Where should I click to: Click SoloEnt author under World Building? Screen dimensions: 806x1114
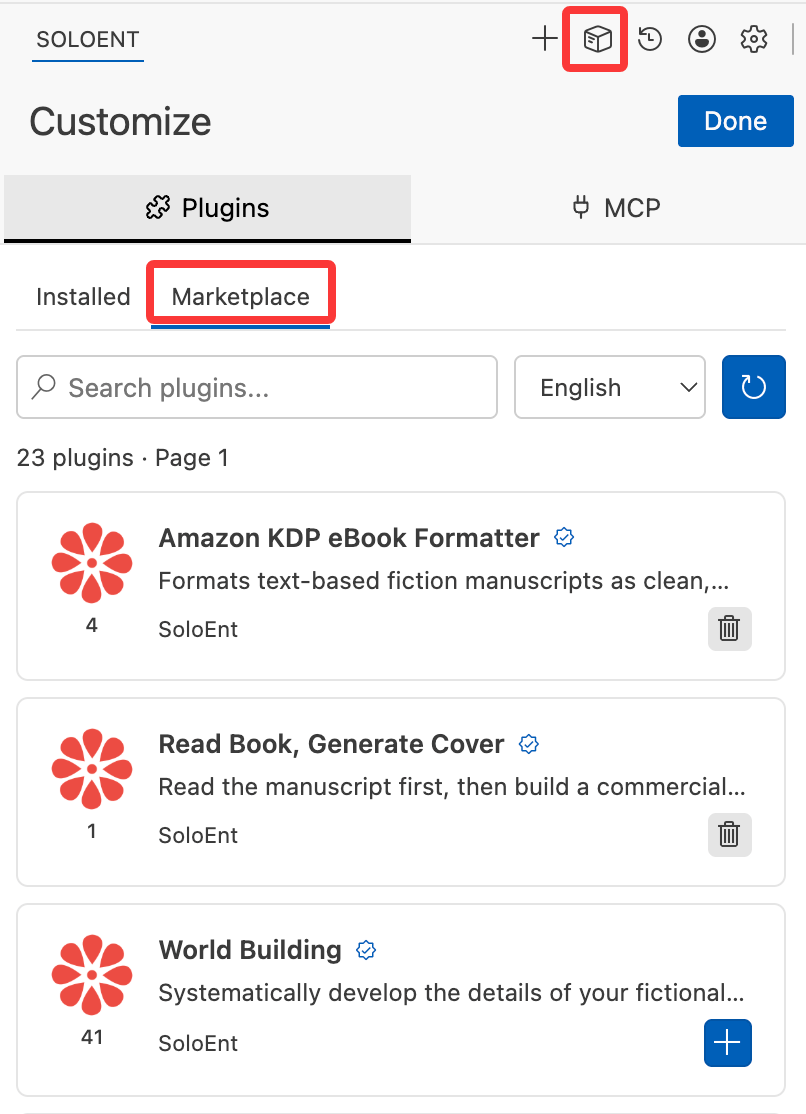[x=198, y=1043]
